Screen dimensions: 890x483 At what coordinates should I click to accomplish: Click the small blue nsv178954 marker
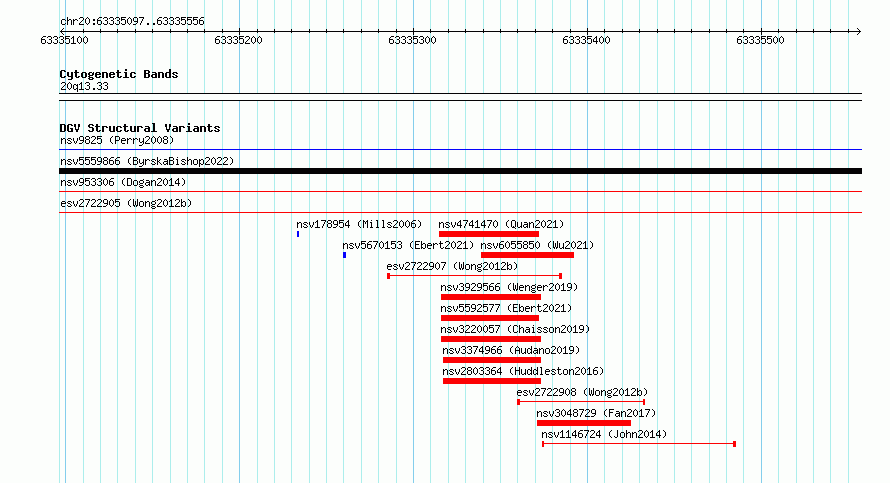point(298,234)
